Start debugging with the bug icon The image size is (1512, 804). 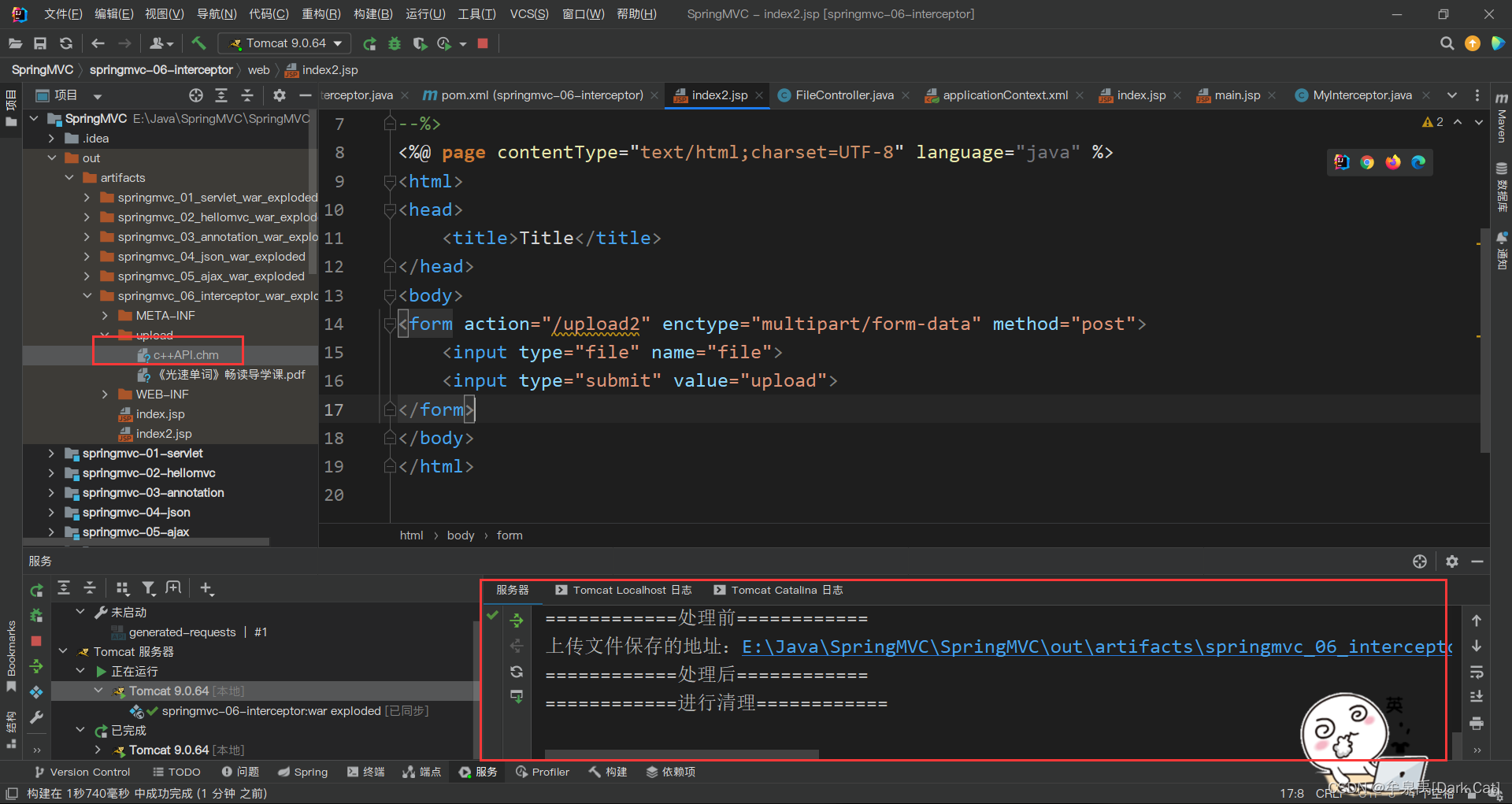tap(395, 43)
